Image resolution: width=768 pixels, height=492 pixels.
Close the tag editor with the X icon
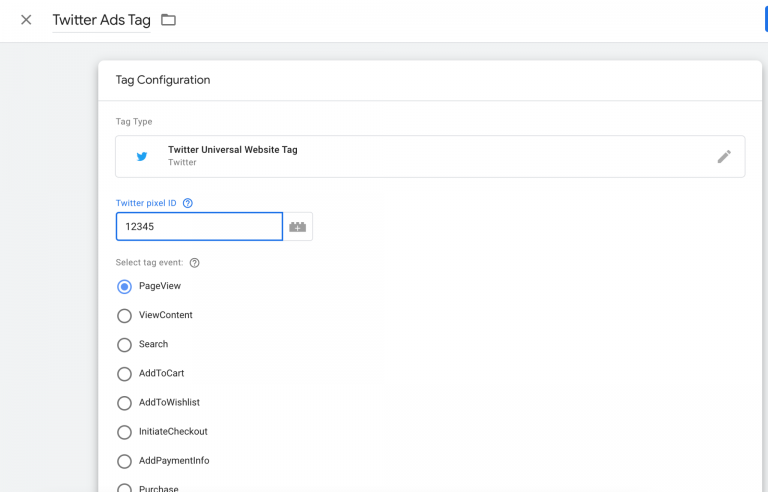[26, 20]
